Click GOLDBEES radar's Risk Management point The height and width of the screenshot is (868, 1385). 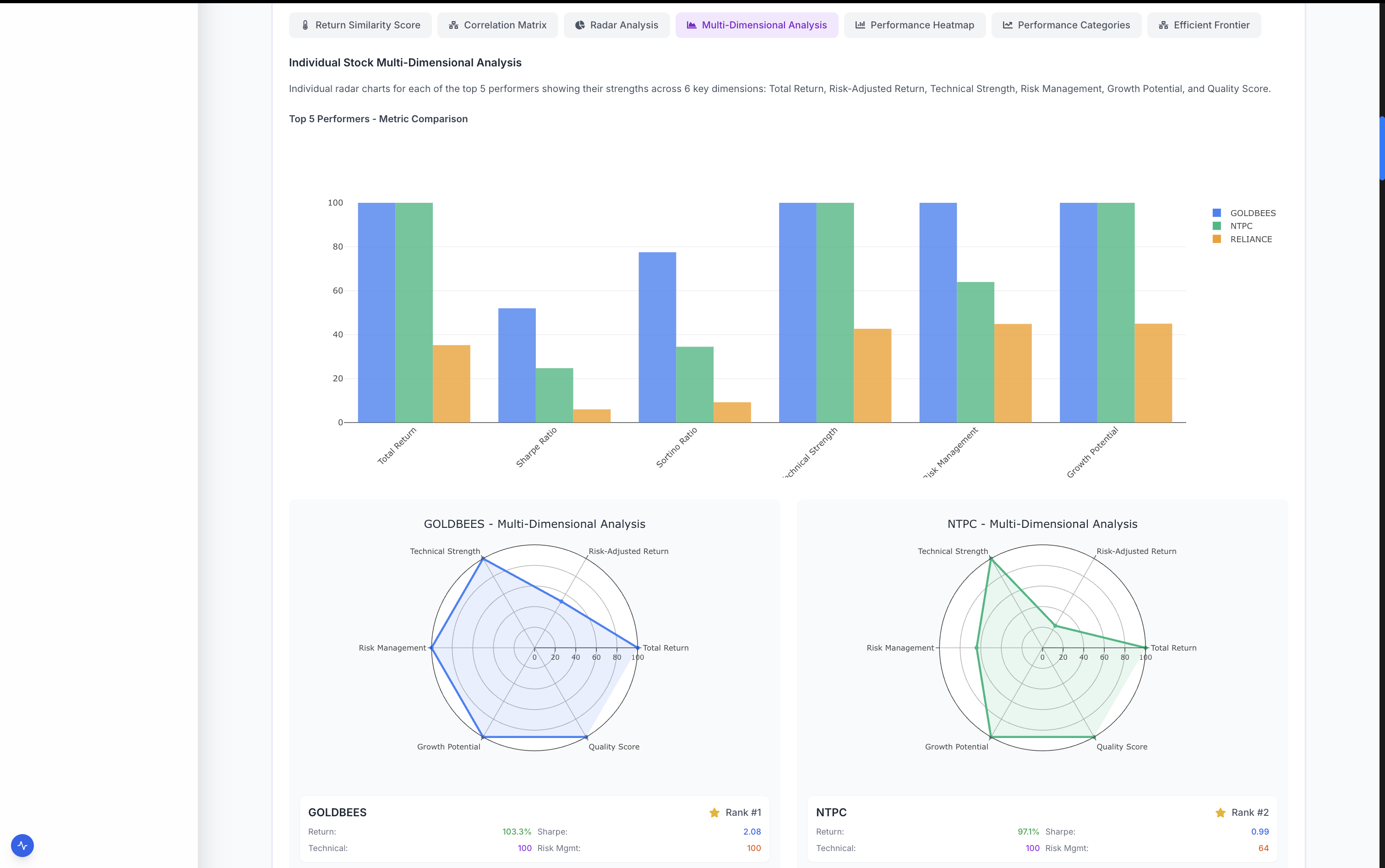coord(432,647)
